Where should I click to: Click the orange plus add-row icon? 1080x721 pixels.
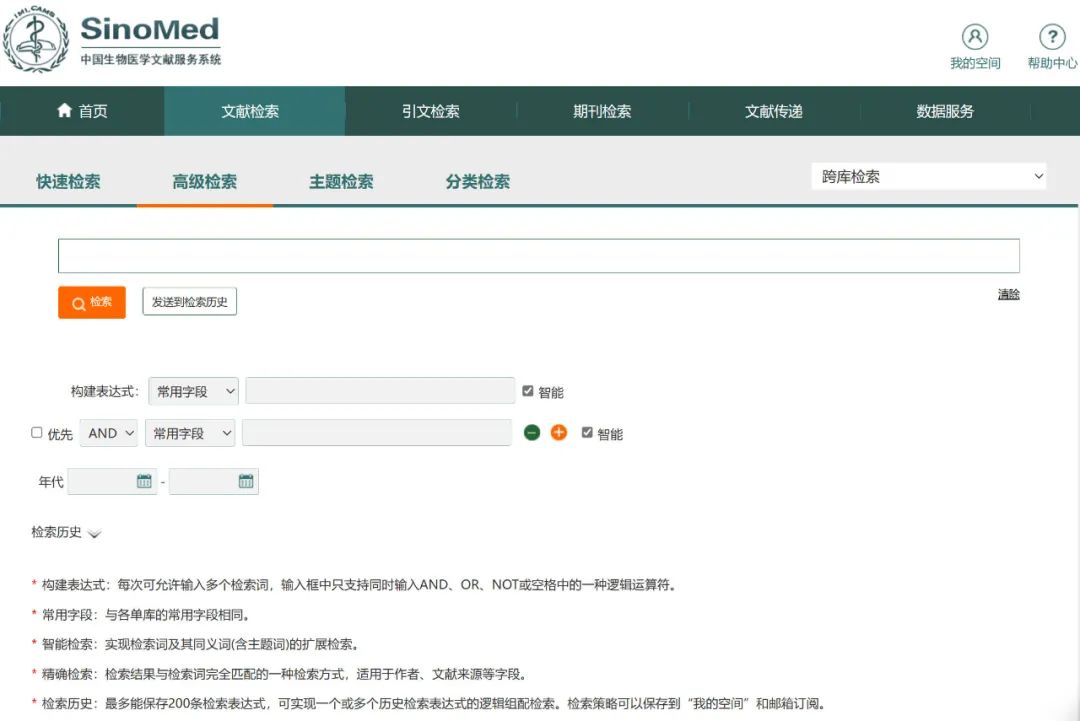tap(559, 432)
